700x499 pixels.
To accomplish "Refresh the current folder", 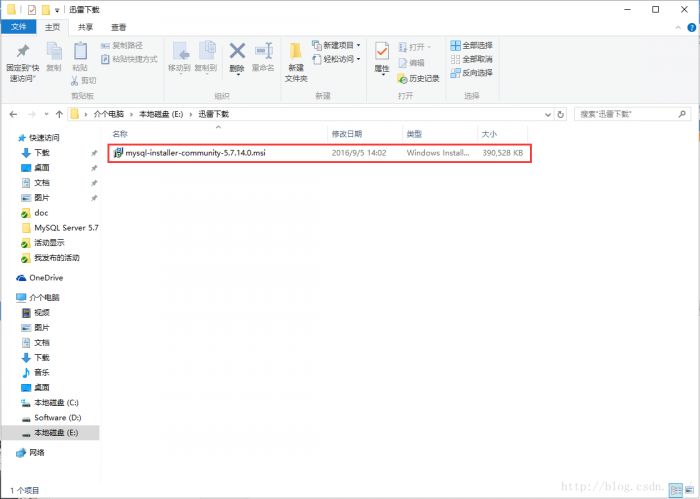I will (560, 115).
